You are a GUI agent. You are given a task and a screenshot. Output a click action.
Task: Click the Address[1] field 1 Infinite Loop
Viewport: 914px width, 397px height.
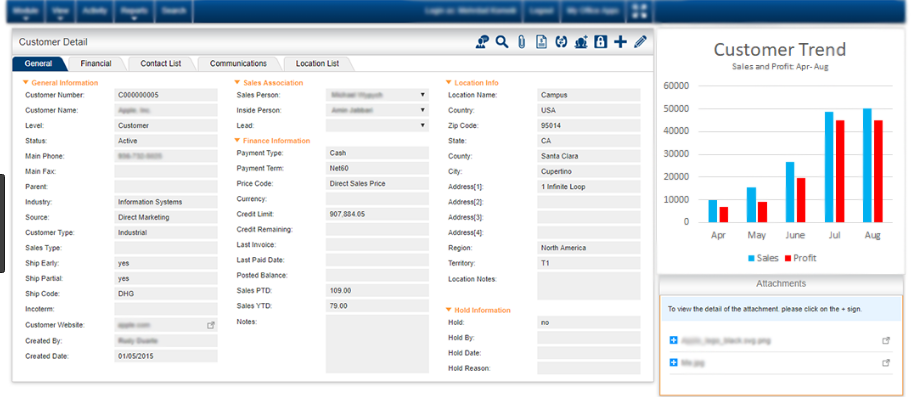pos(589,187)
